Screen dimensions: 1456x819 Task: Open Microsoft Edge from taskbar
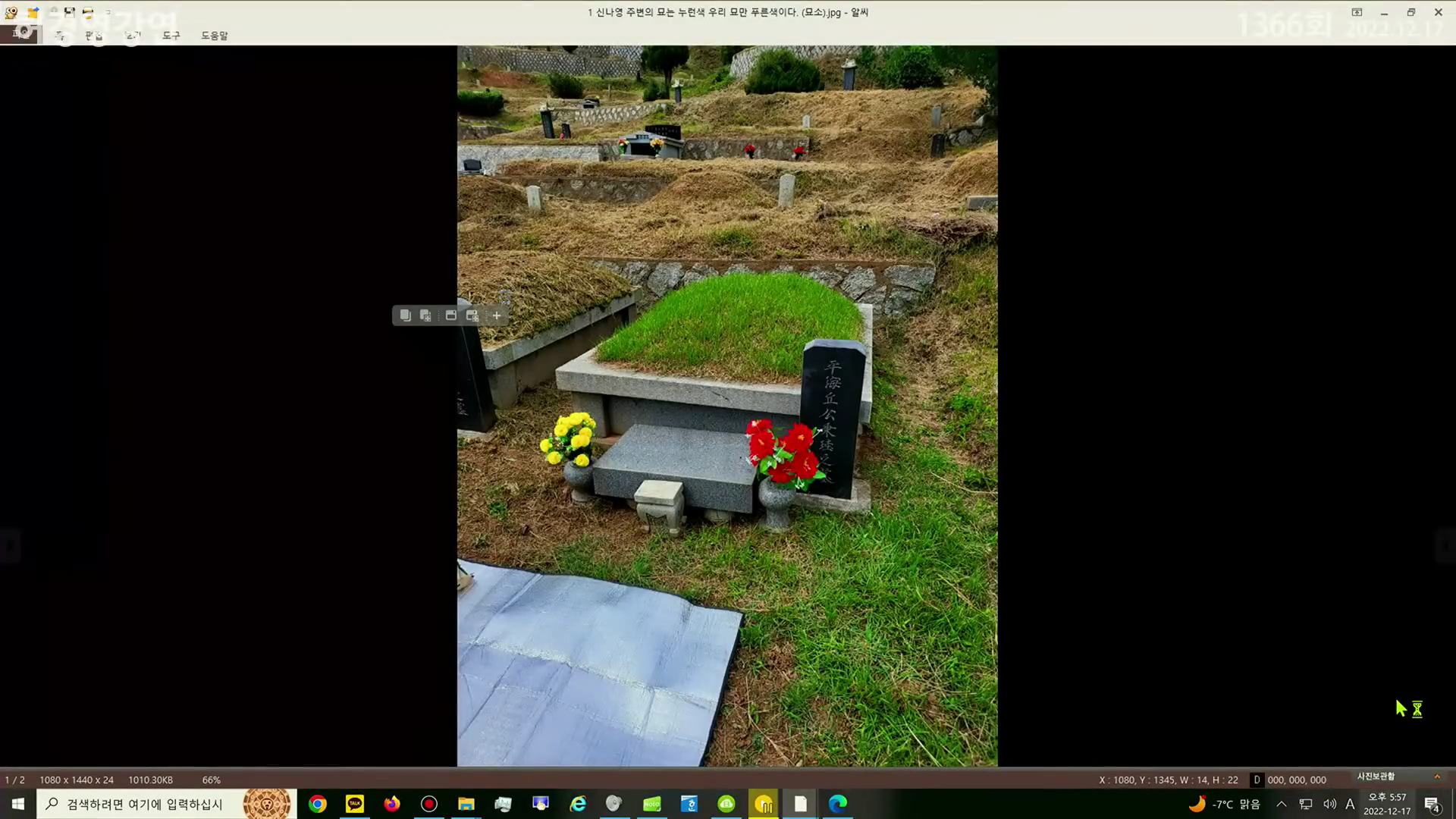838,804
